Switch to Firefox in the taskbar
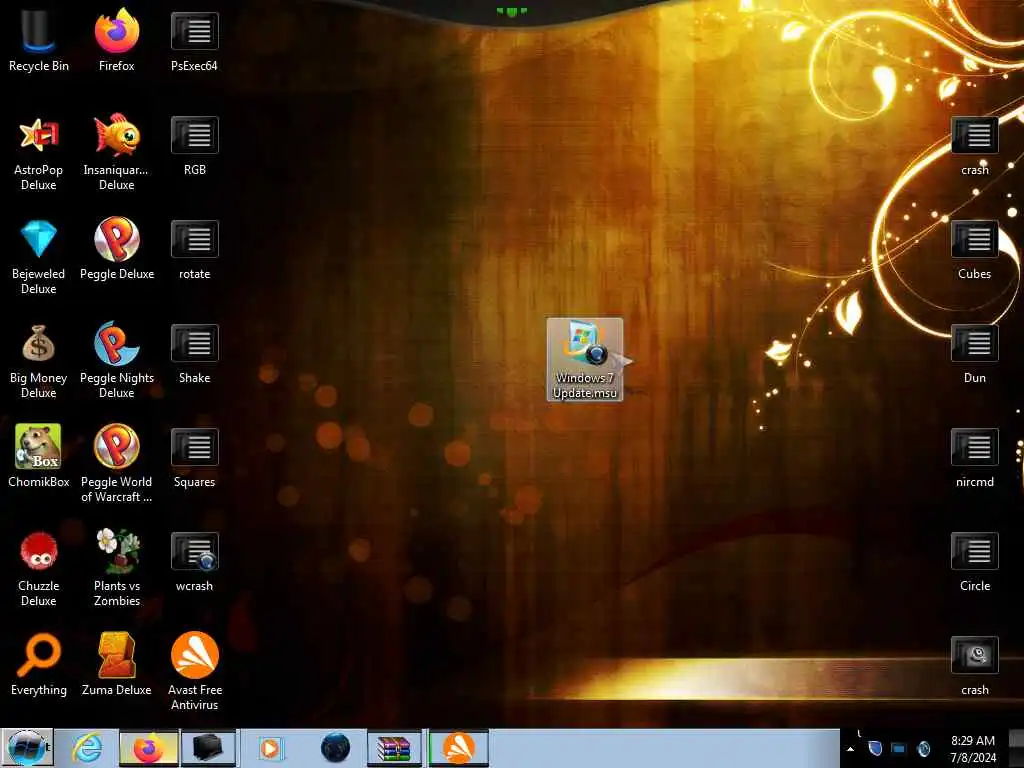This screenshot has height=768, width=1024. point(148,748)
